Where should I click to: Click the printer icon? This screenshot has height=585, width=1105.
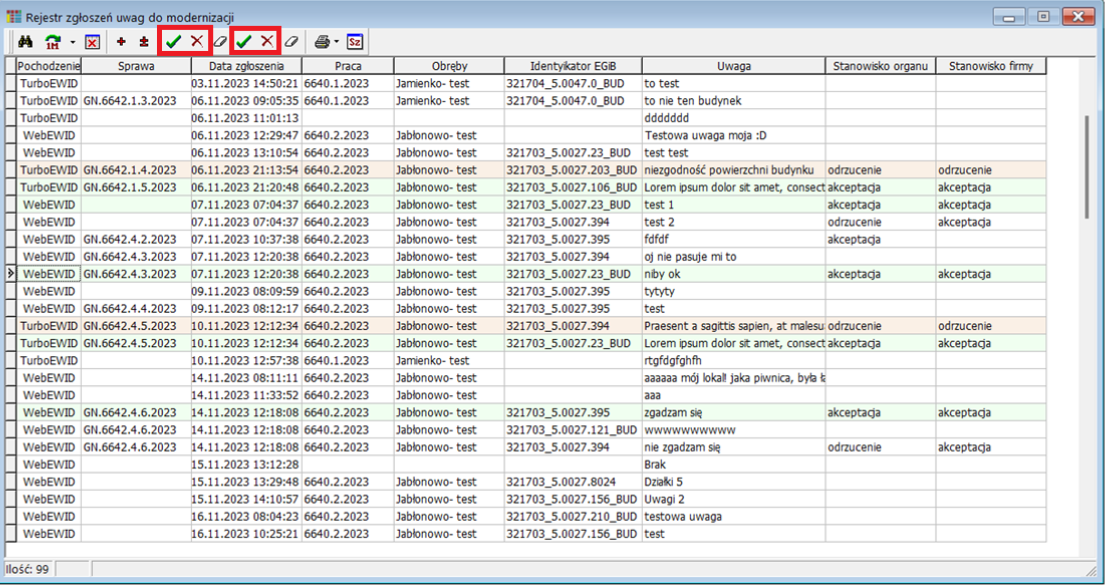pyautogui.click(x=322, y=42)
